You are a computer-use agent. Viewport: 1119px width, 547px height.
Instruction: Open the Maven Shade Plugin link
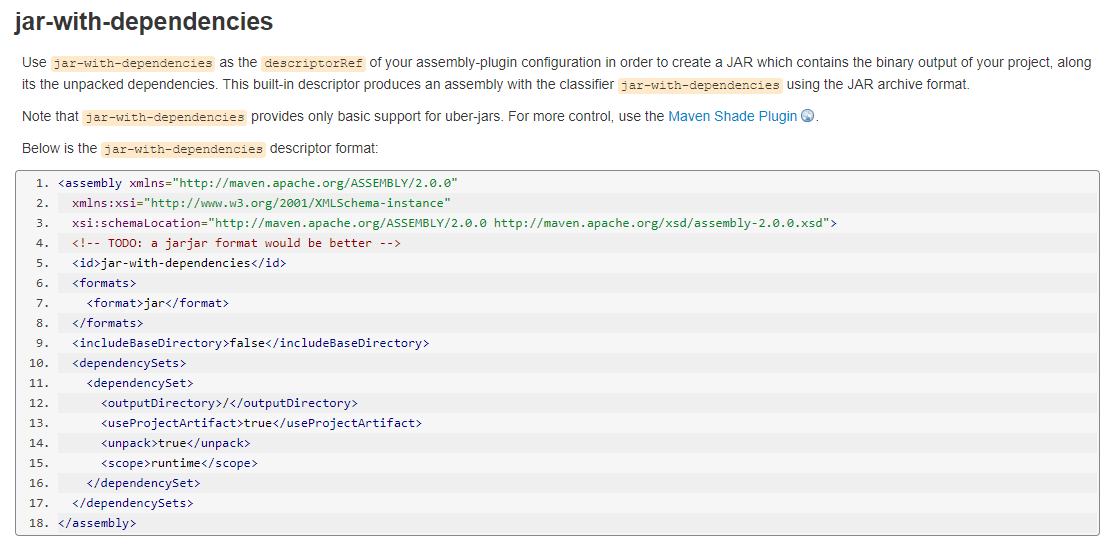point(732,116)
